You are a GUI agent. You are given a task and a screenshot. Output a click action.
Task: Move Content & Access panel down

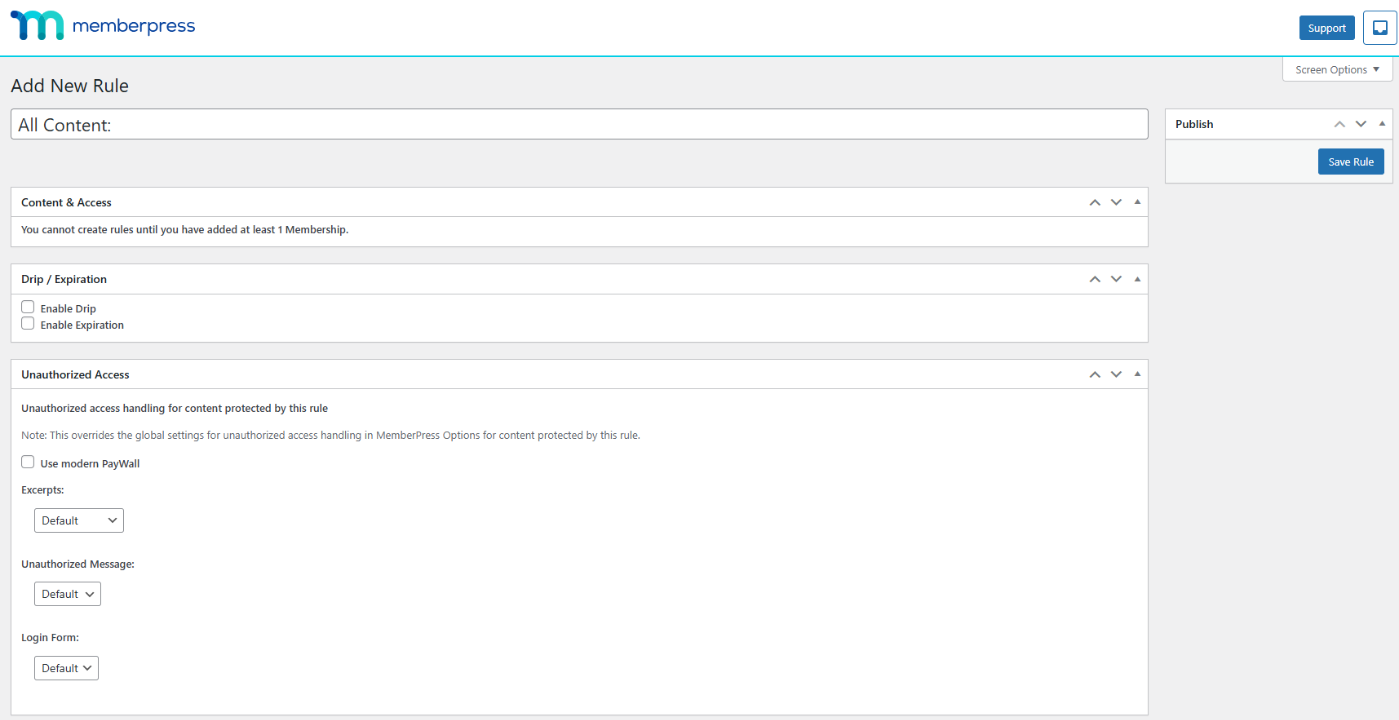1116,202
